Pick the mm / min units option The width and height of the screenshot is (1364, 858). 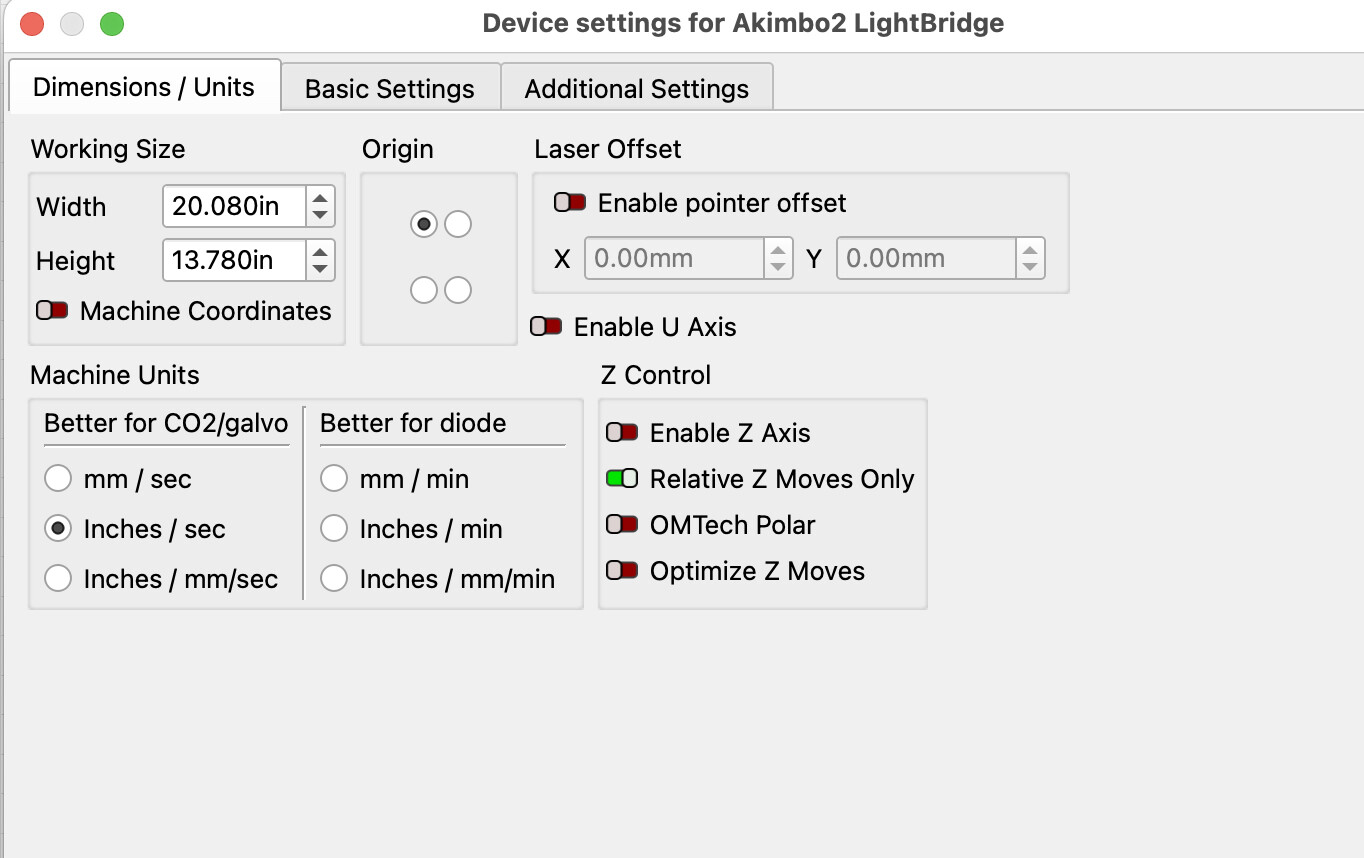point(334,479)
